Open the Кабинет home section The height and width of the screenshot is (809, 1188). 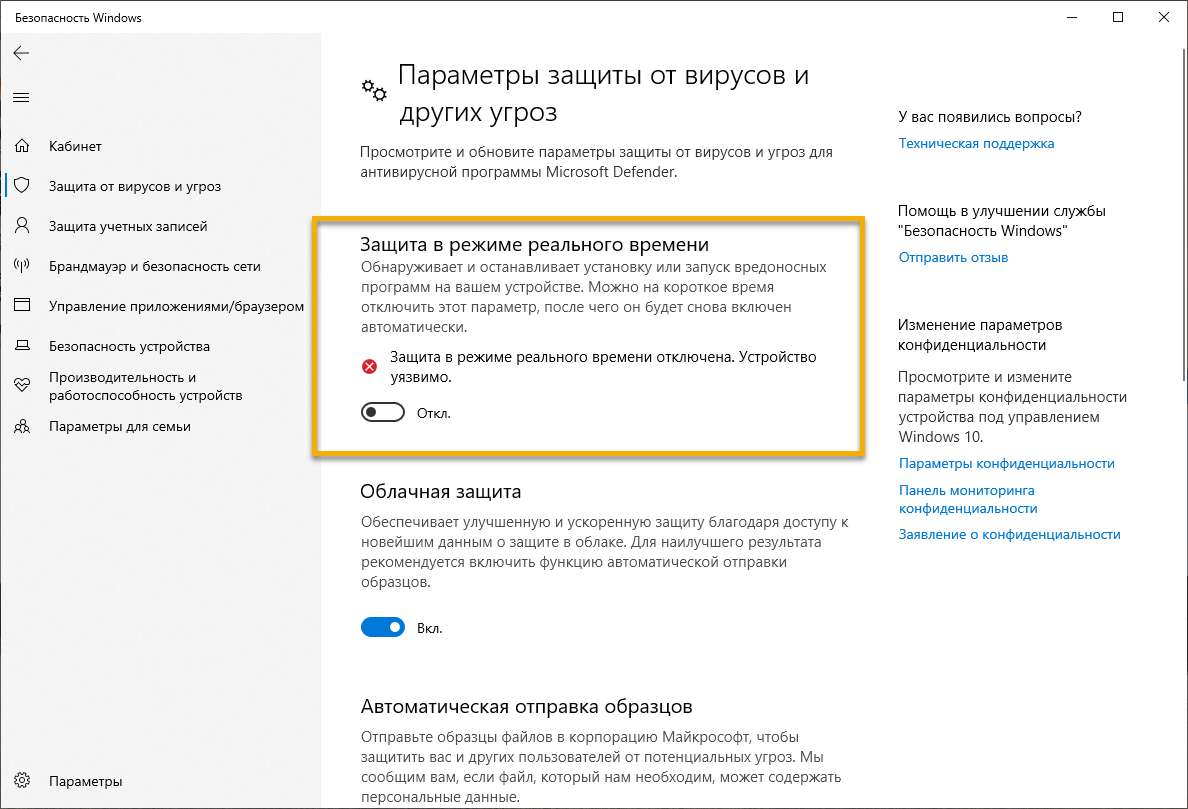pyautogui.click(x=74, y=146)
